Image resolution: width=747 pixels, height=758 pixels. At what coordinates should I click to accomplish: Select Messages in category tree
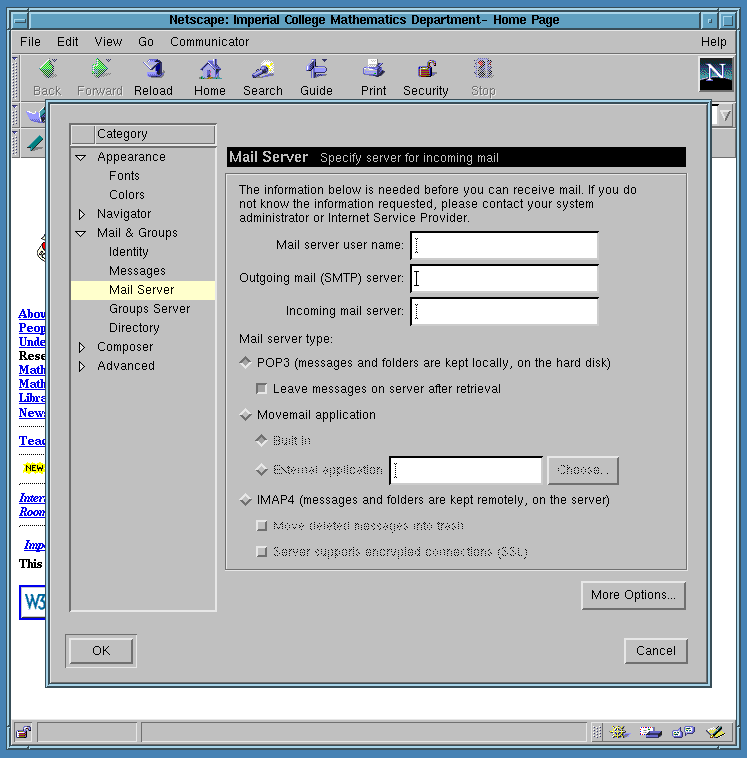click(137, 270)
